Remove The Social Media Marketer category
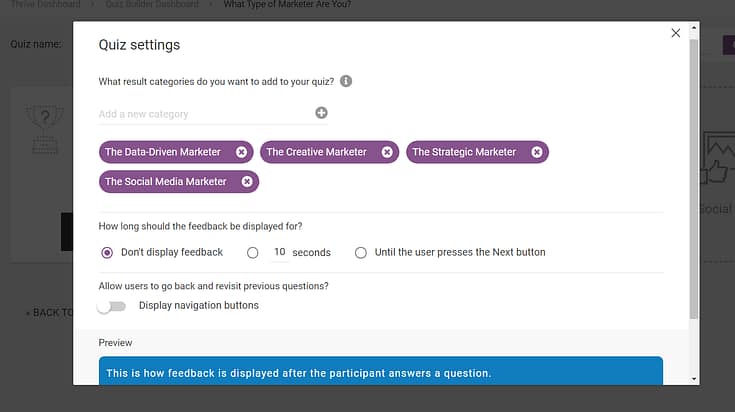This screenshot has height=412, width=735. [x=247, y=182]
